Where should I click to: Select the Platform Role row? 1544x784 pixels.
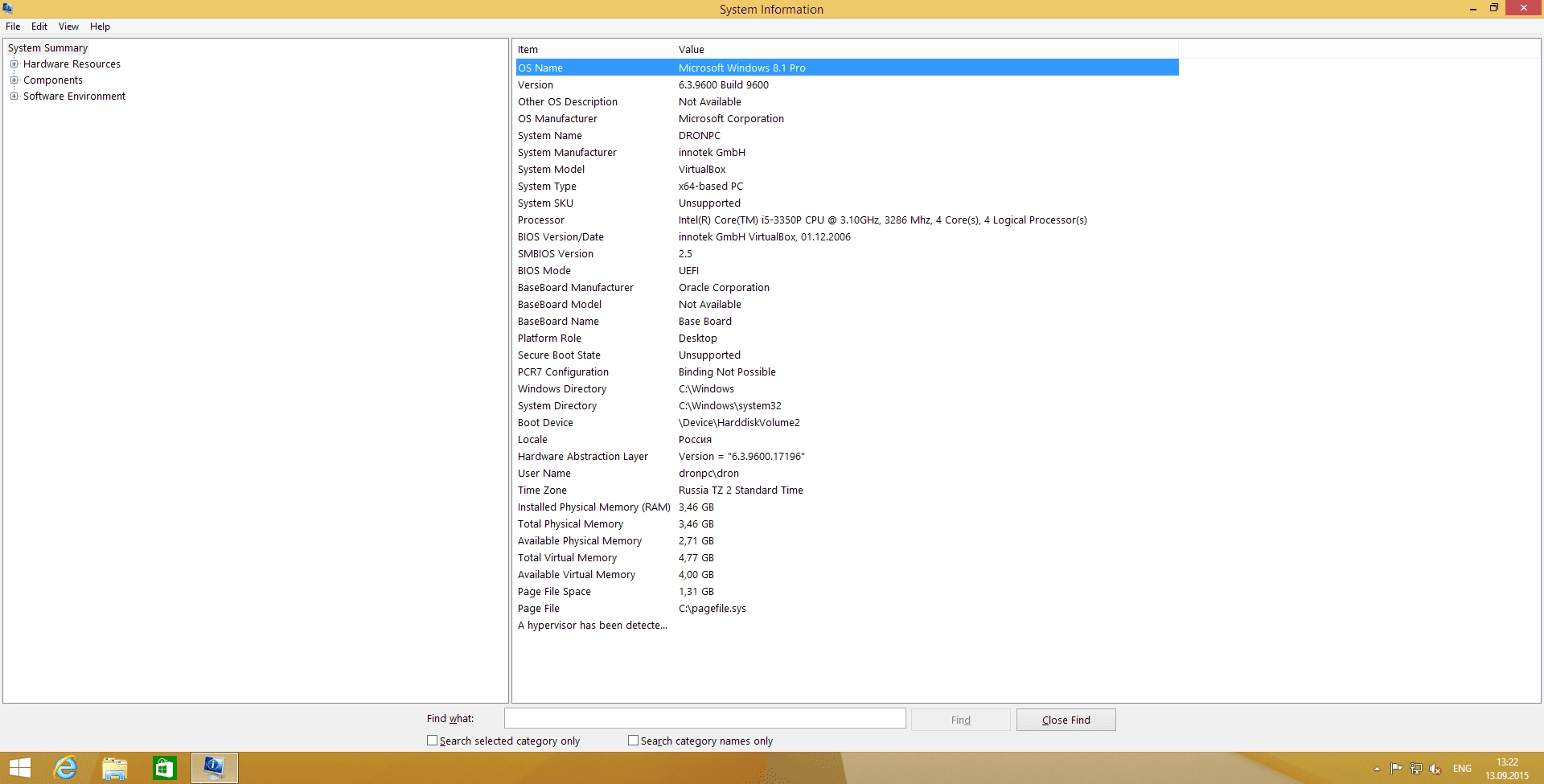point(847,338)
